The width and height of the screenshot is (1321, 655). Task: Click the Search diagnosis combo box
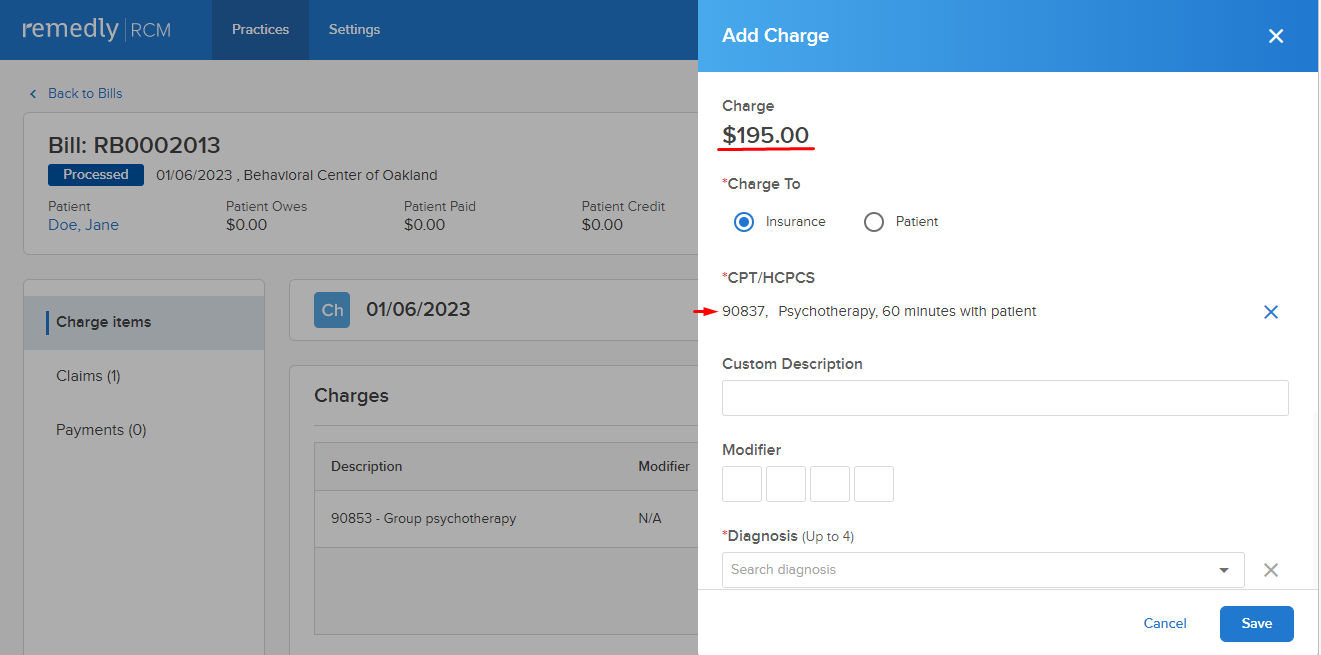point(983,570)
